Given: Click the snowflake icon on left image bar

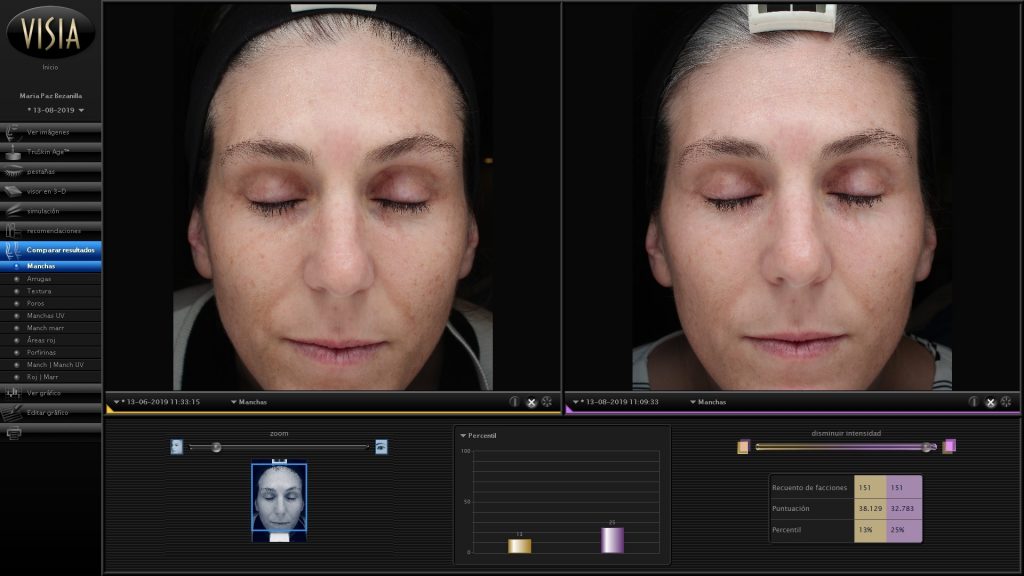Looking at the screenshot, I should 547,402.
